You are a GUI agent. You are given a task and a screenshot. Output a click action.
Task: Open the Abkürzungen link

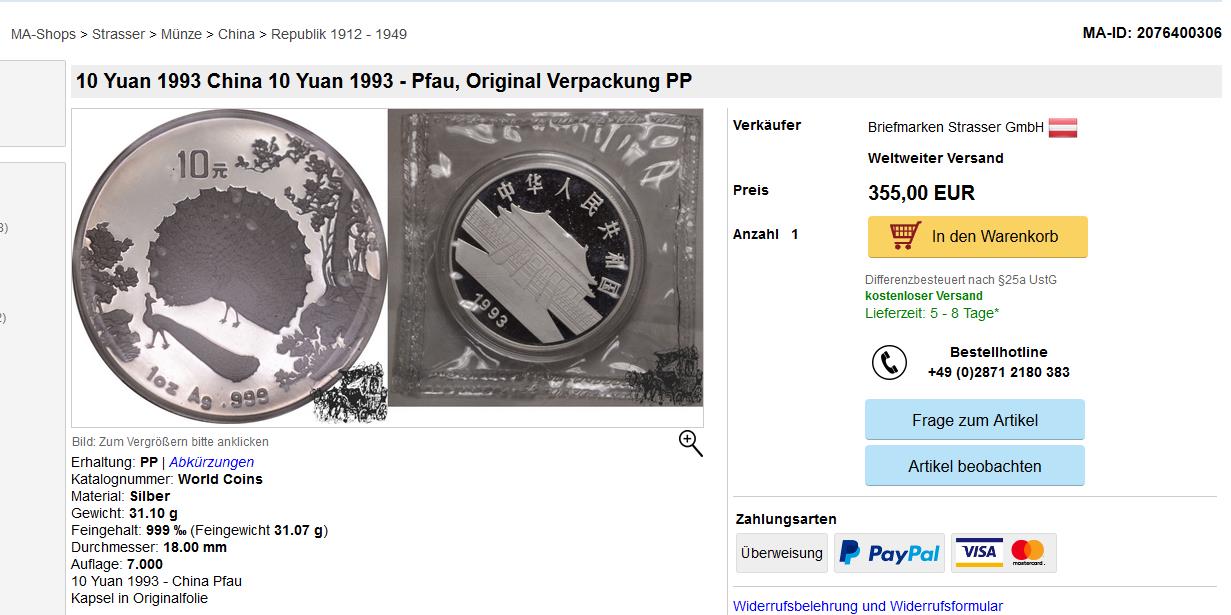(x=211, y=462)
